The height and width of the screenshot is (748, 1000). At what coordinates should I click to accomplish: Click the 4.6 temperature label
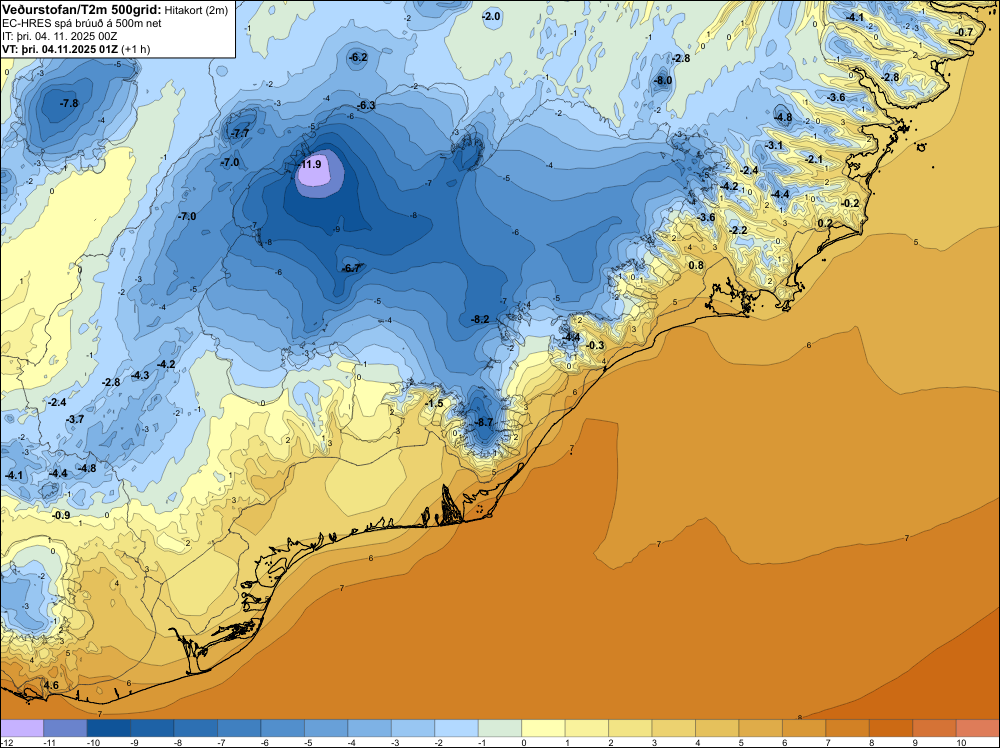(x=51, y=686)
